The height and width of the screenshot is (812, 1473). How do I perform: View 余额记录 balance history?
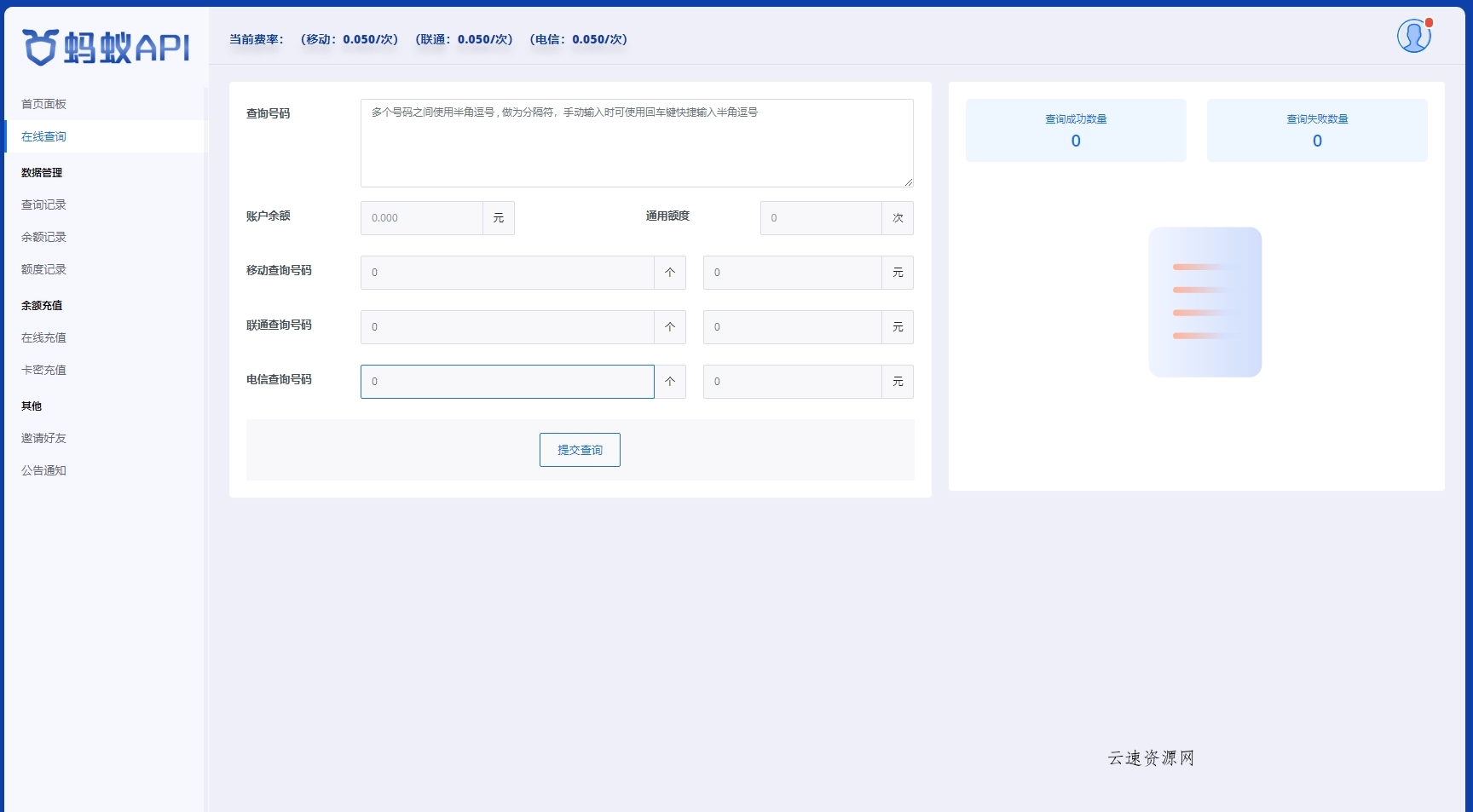(x=43, y=237)
